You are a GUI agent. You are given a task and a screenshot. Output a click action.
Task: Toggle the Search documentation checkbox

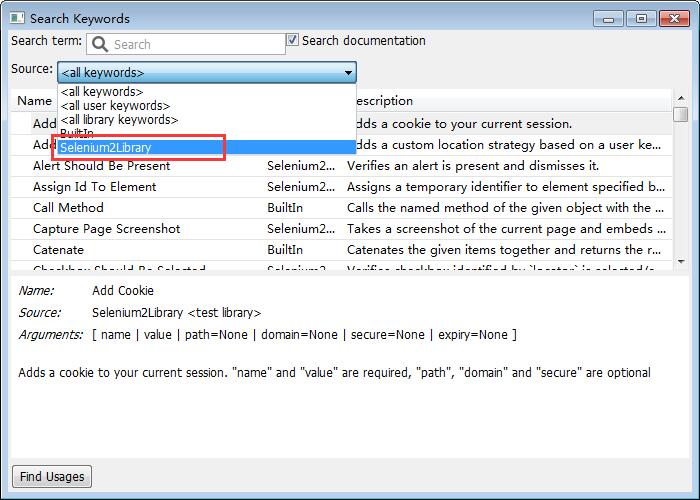(x=292, y=40)
